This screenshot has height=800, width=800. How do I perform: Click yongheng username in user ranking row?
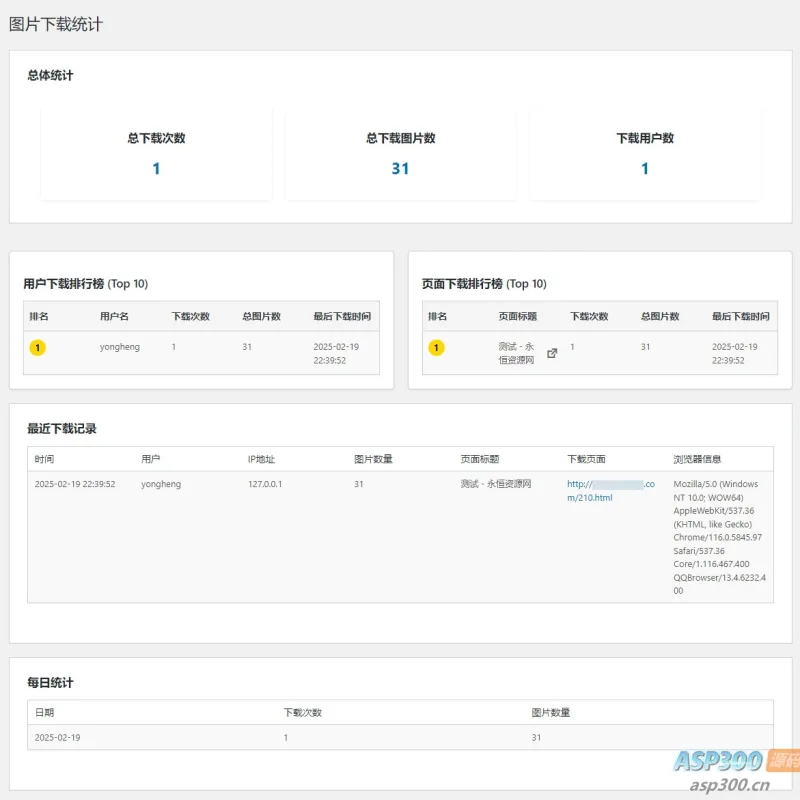click(x=120, y=347)
